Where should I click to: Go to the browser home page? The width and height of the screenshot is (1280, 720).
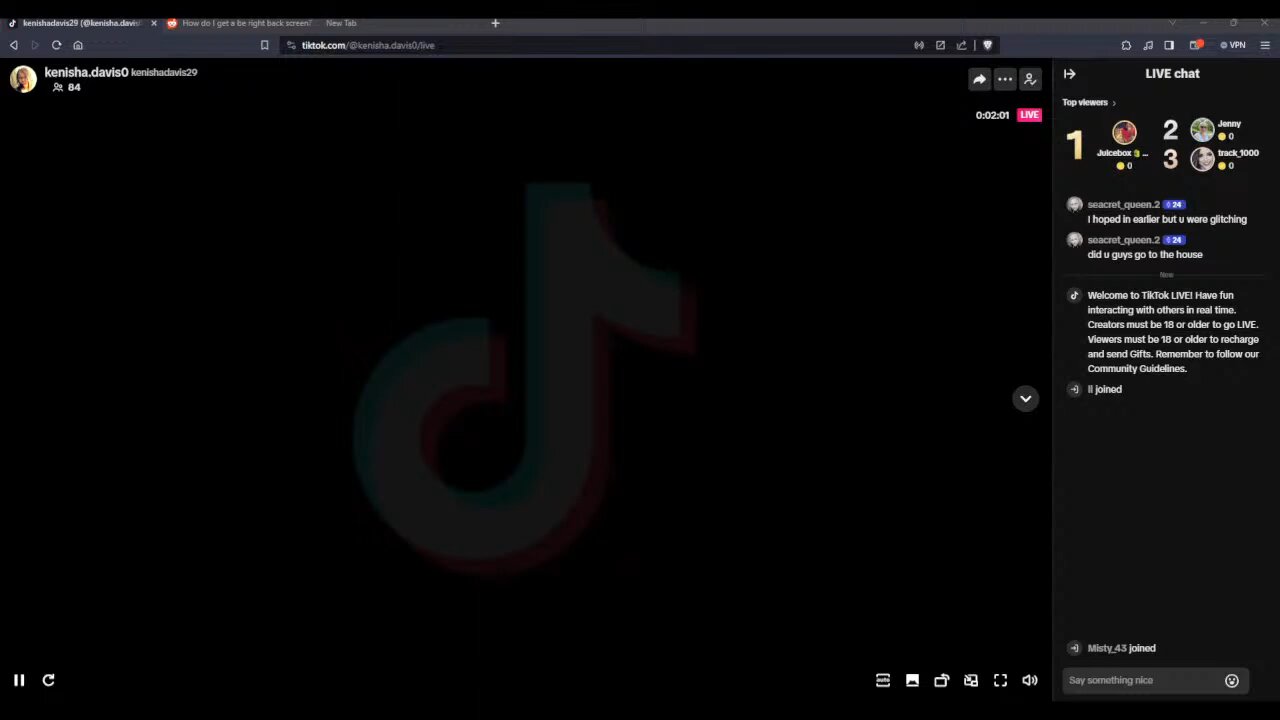[78, 45]
